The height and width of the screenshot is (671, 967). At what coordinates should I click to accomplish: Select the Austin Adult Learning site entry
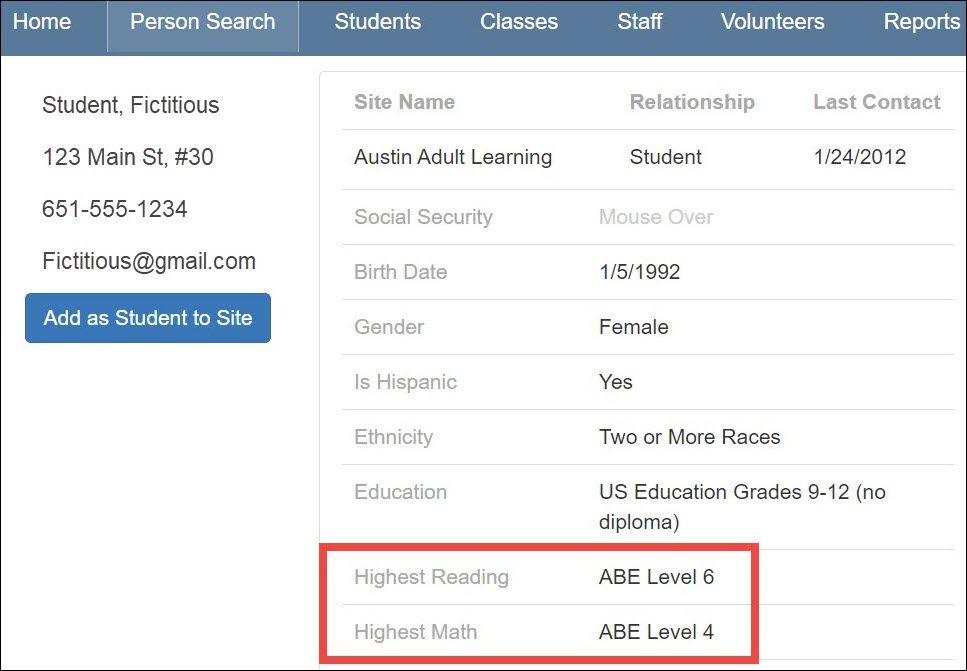click(x=452, y=157)
